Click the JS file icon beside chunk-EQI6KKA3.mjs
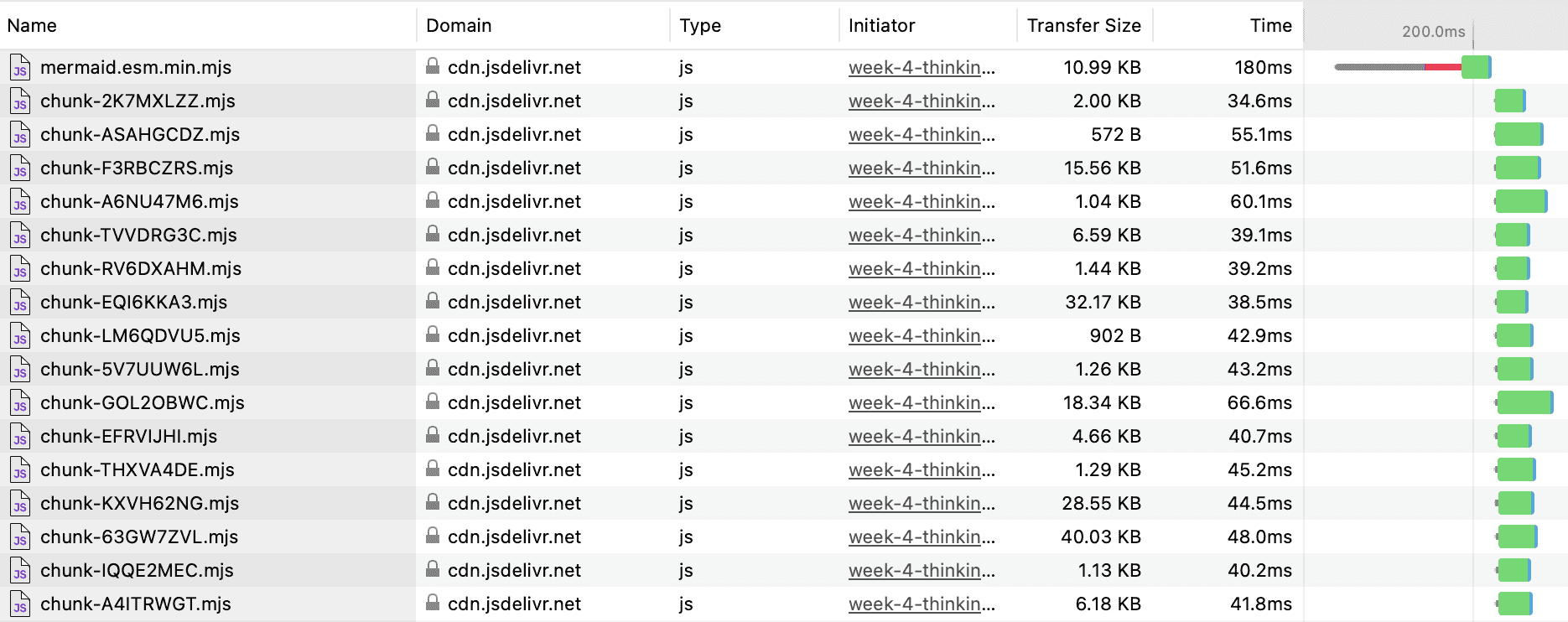The width and height of the screenshot is (1568, 622). tap(20, 303)
